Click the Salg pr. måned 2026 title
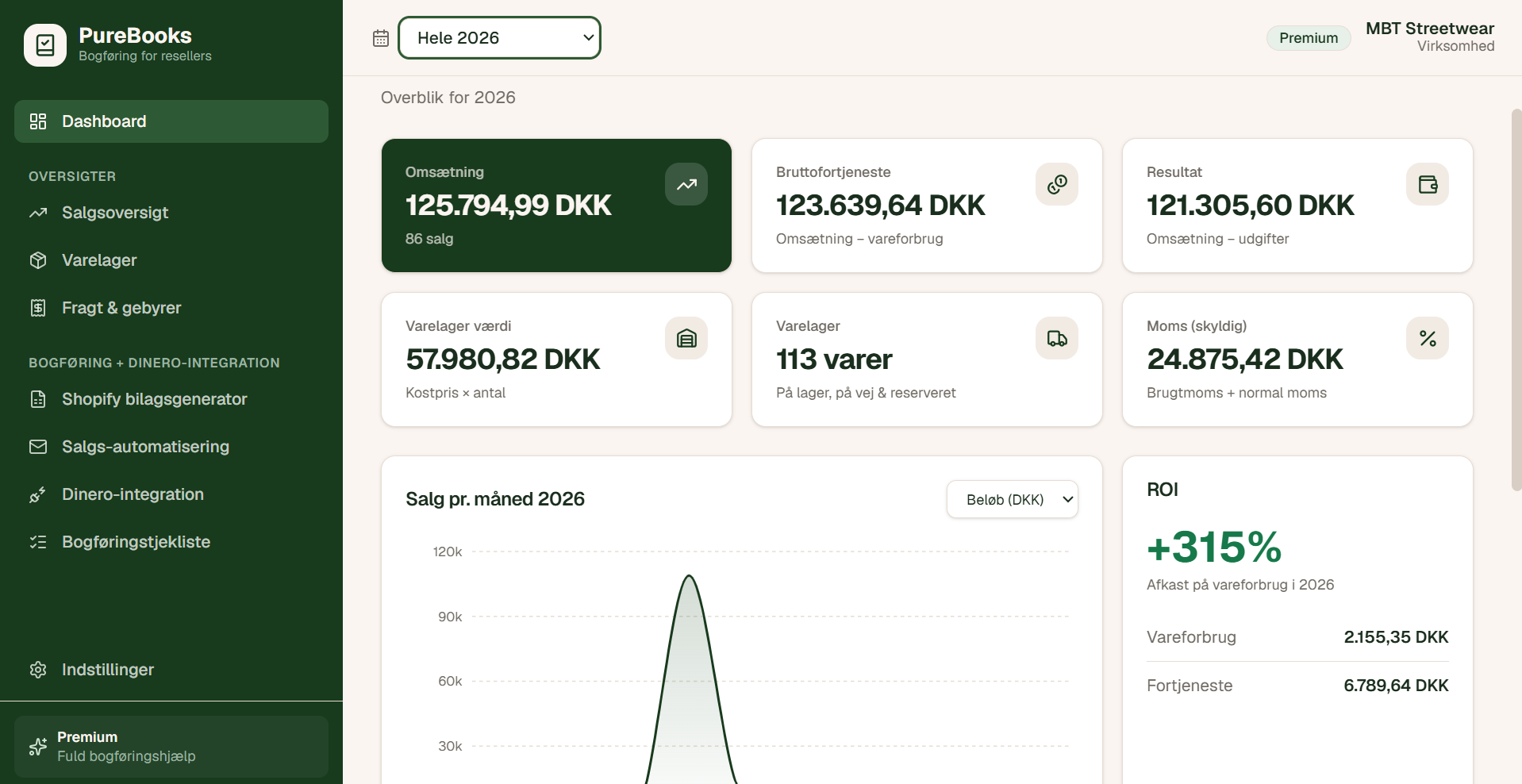The height and width of the screenshot is (784, 1522). [495, 499]
